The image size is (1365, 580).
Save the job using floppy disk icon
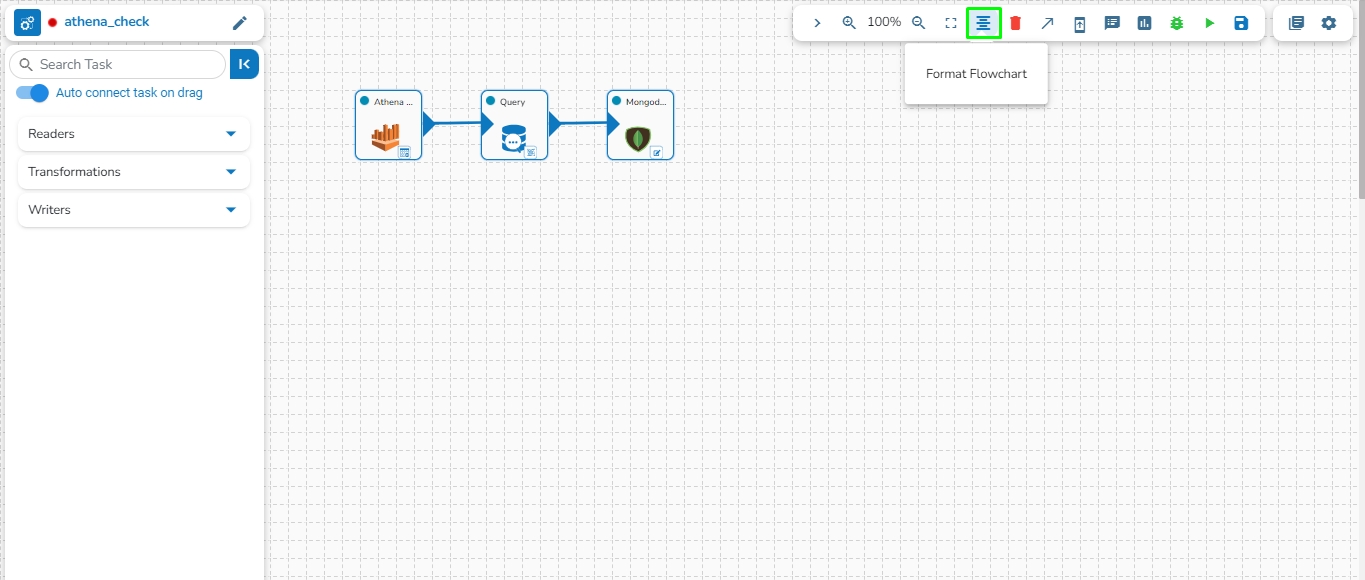click(1241, 23)
